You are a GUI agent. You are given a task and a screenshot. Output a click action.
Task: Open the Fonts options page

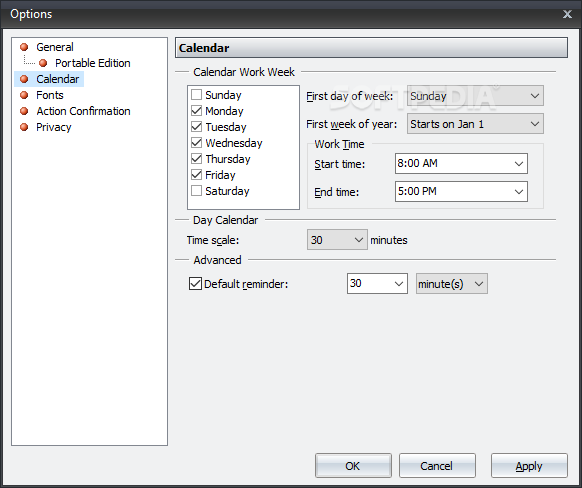point(50,95)
